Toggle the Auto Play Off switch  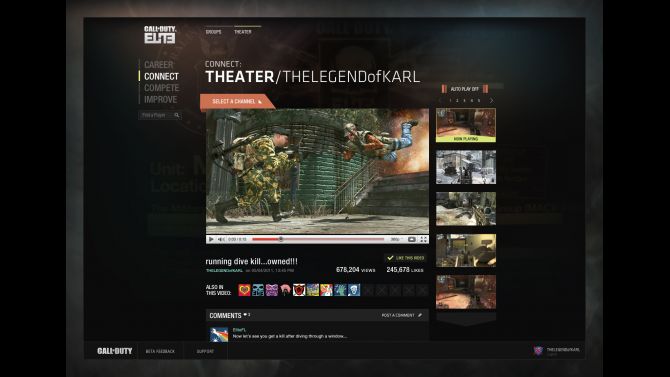pos(465,89)
